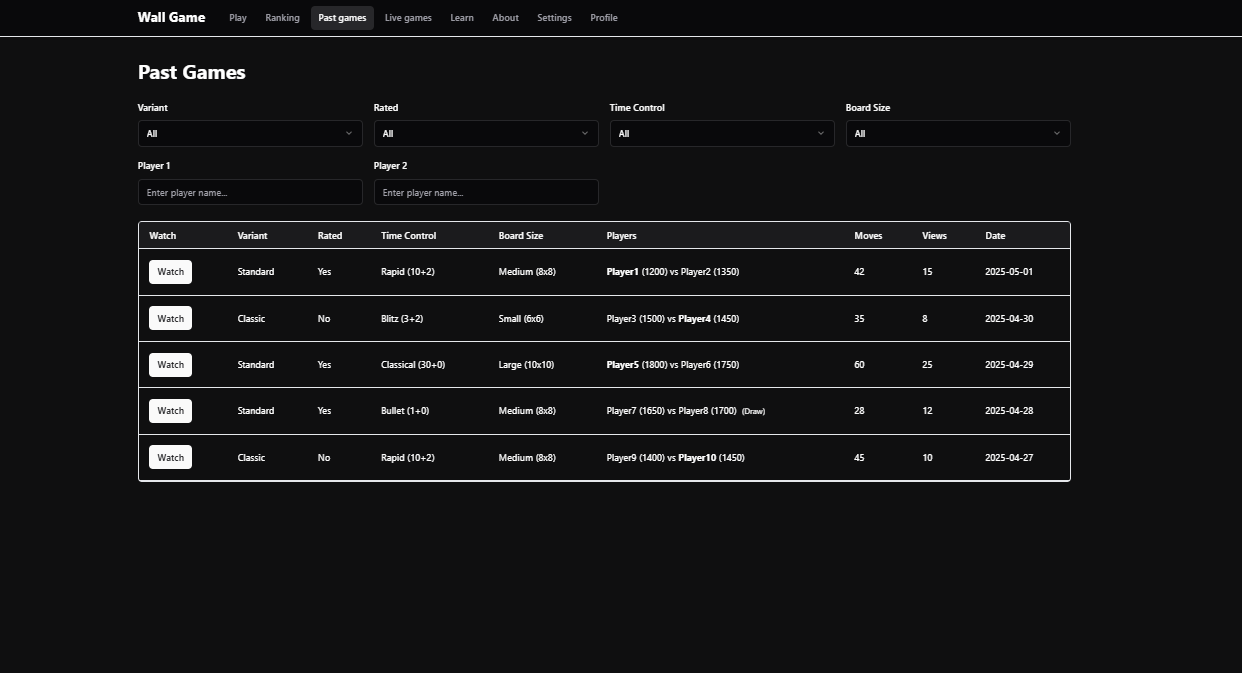Click the Time Control column header

coord(408,236)
